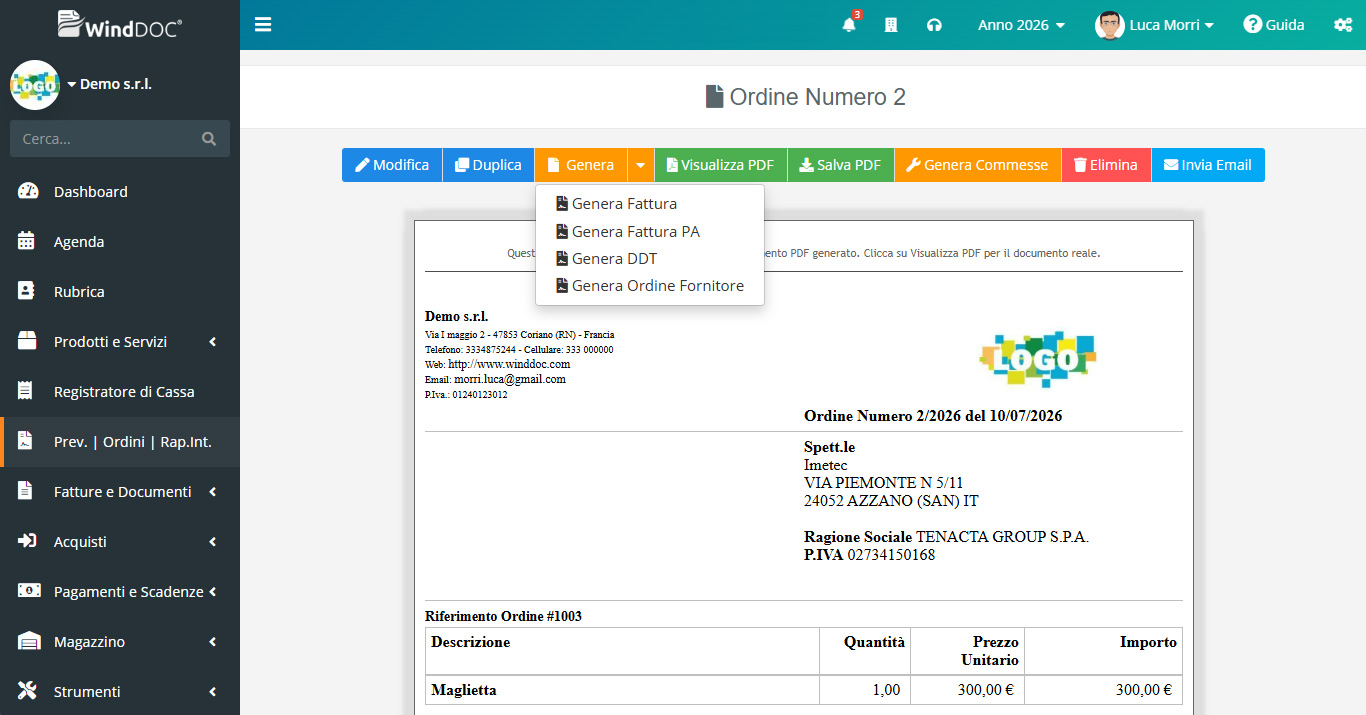1366x715 pixels.
Task: Click the Cerca search field
Action: point(120,139)
